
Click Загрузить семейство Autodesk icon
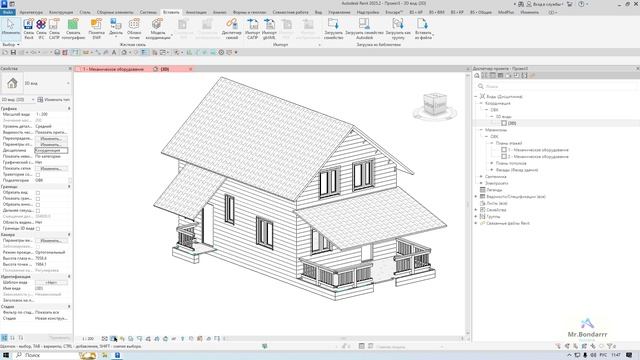coord(364,29)
